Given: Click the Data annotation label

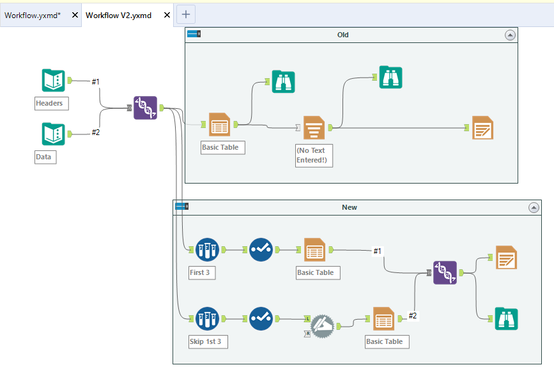Looking at the screenshot, I should click(x=45, y=157).
